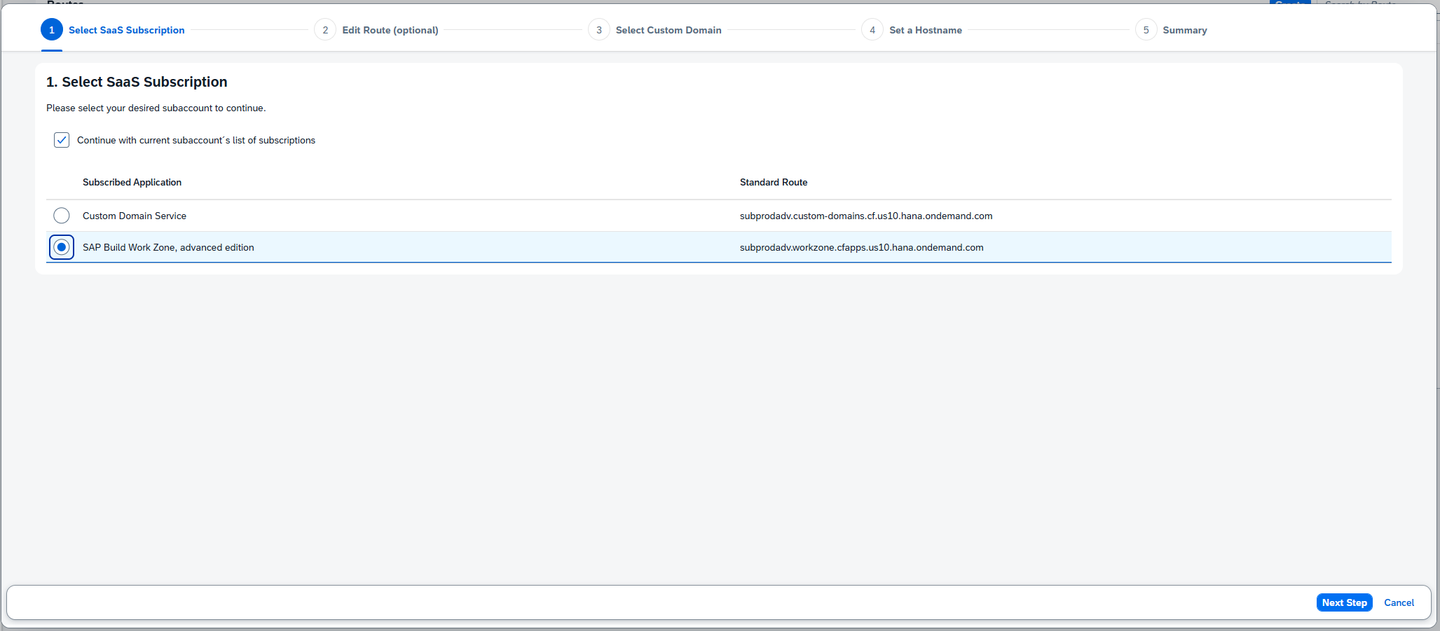Click the Custom Domain Service row label
The height and width of the screenshot is (631, 1440).
click(x=134, y=216)
